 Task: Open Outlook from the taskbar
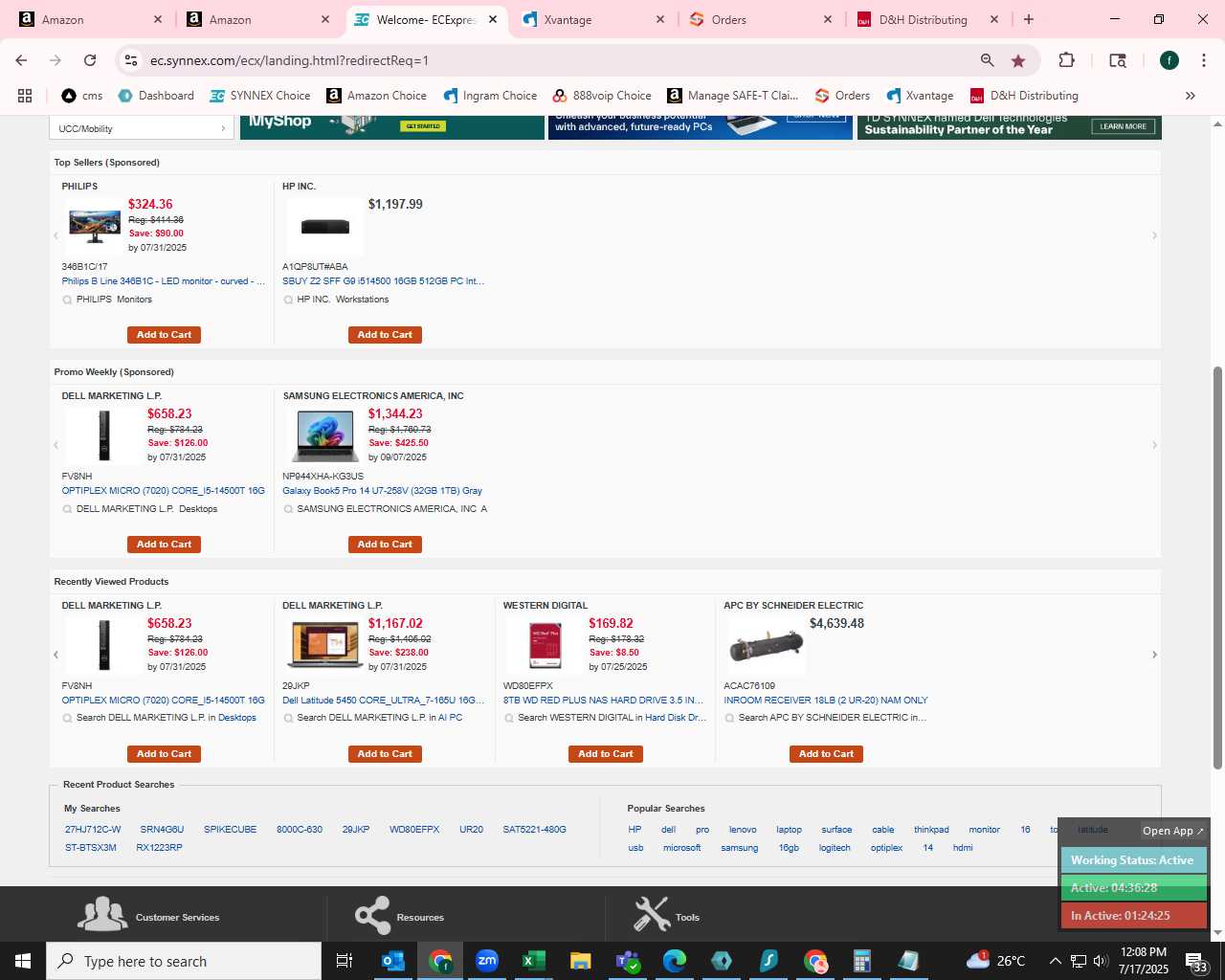click(393, 961)
